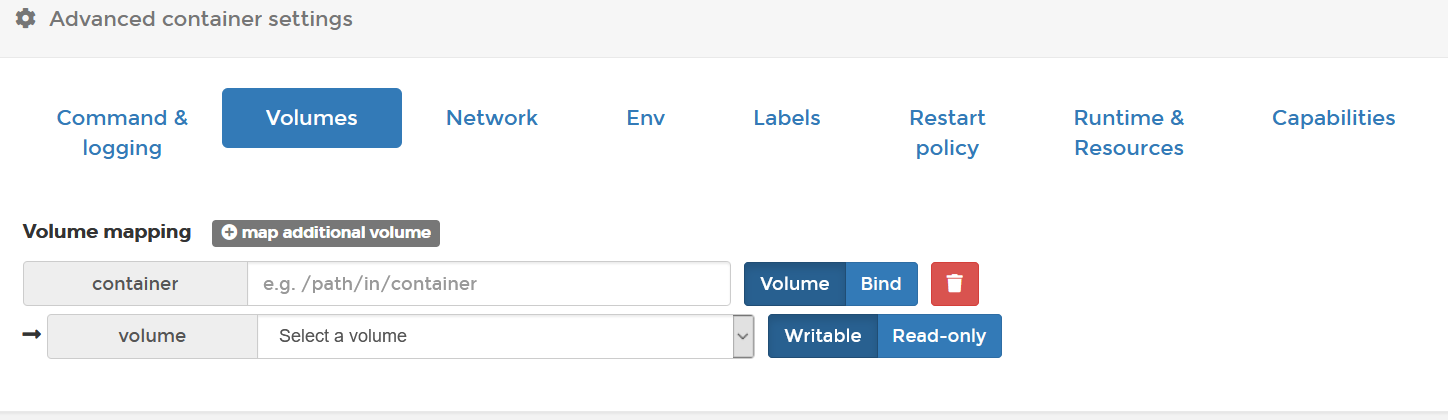Click the plus icon to map additional volume
This screenshot has width=1448, height=420.
point(229,233)
